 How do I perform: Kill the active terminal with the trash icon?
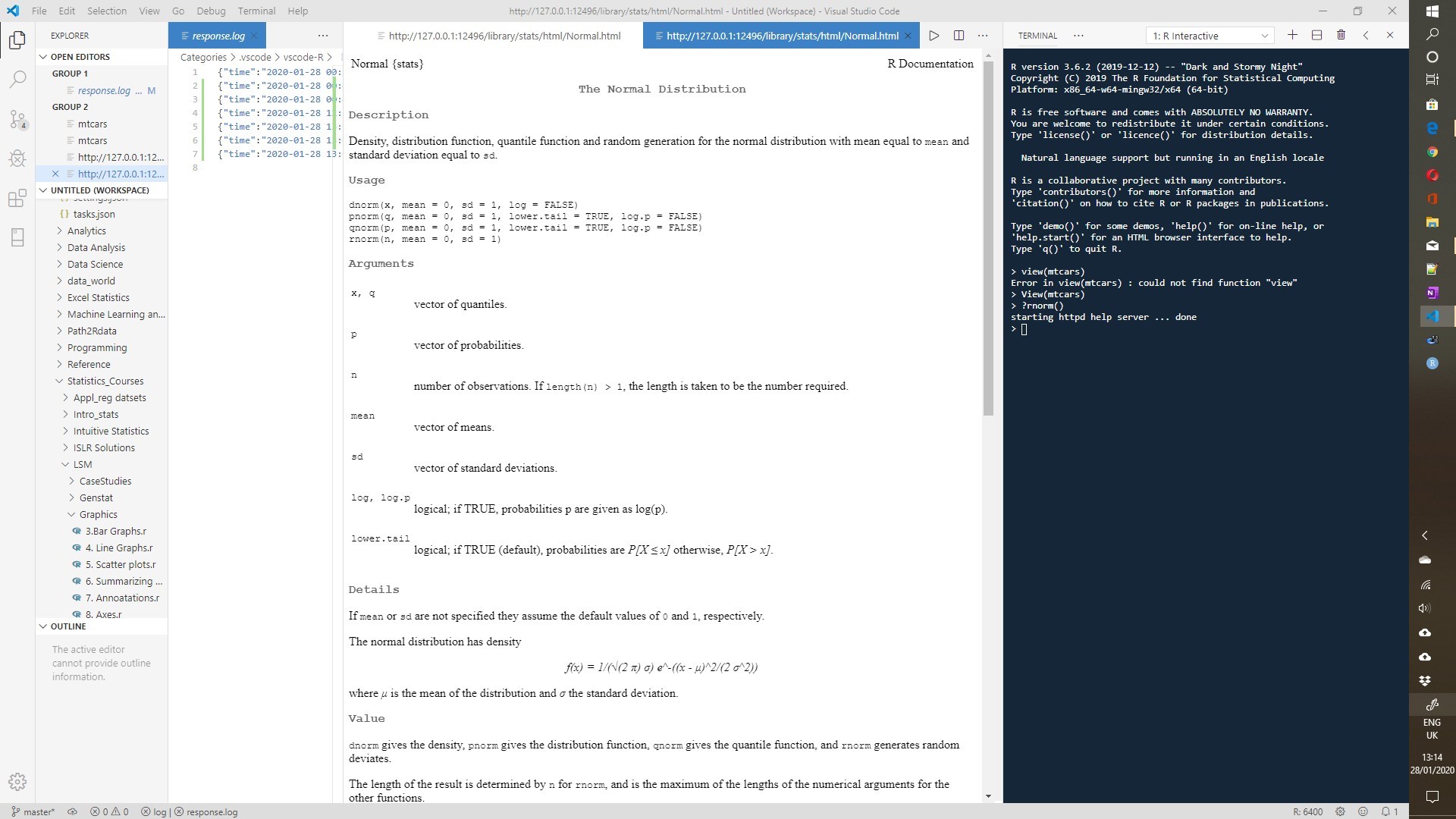[x=1341, y=35]
